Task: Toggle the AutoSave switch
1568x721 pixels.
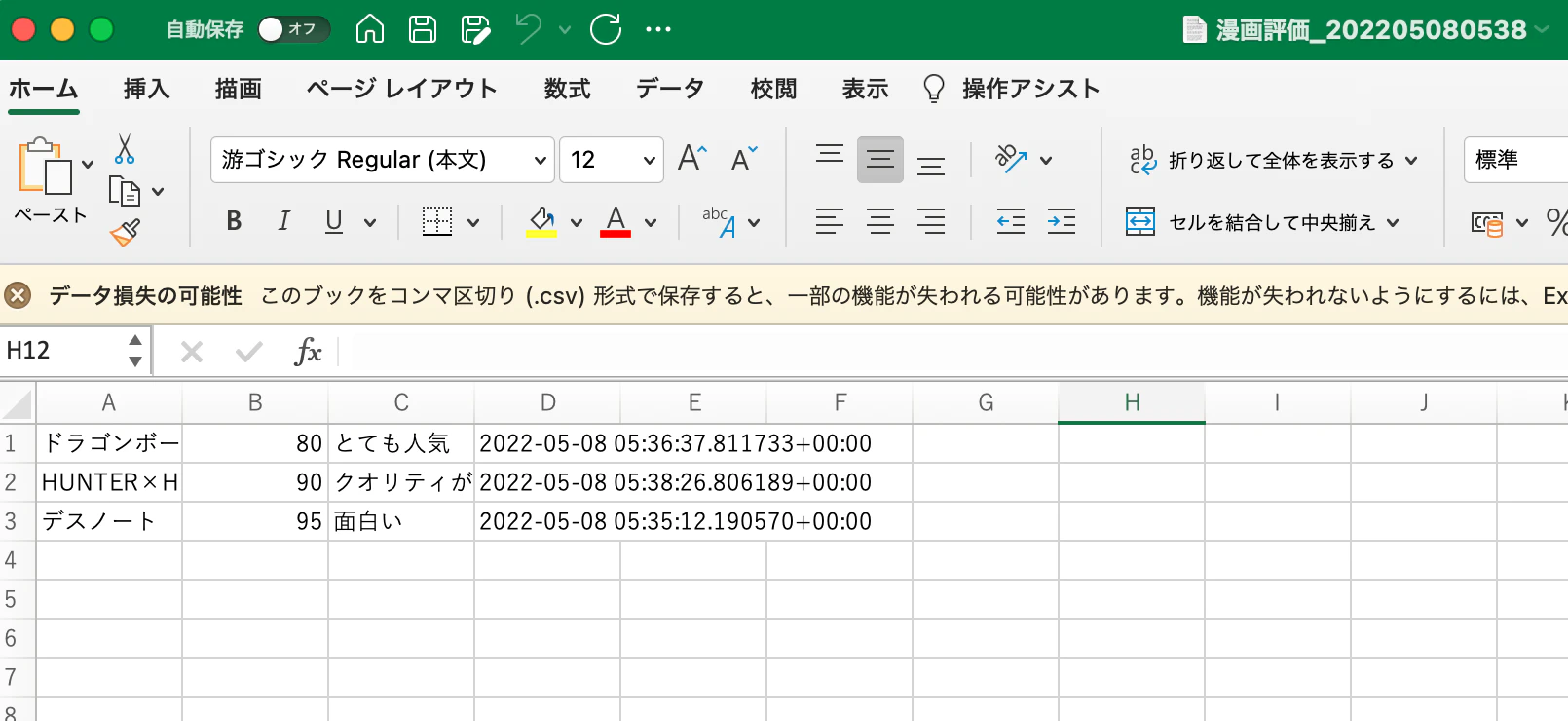Action: (x=294, y=29)
